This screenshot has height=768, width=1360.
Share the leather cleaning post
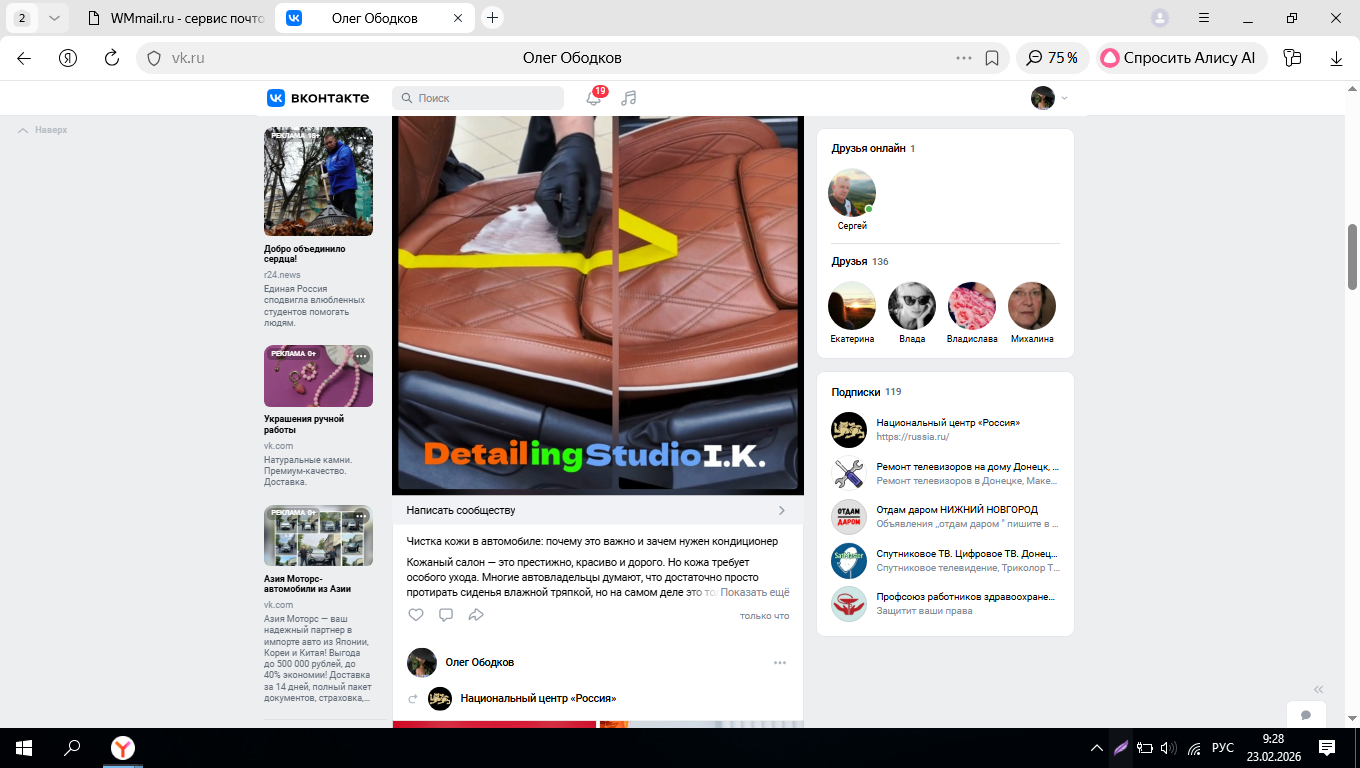pyautogui.click(x=476, y=615)
